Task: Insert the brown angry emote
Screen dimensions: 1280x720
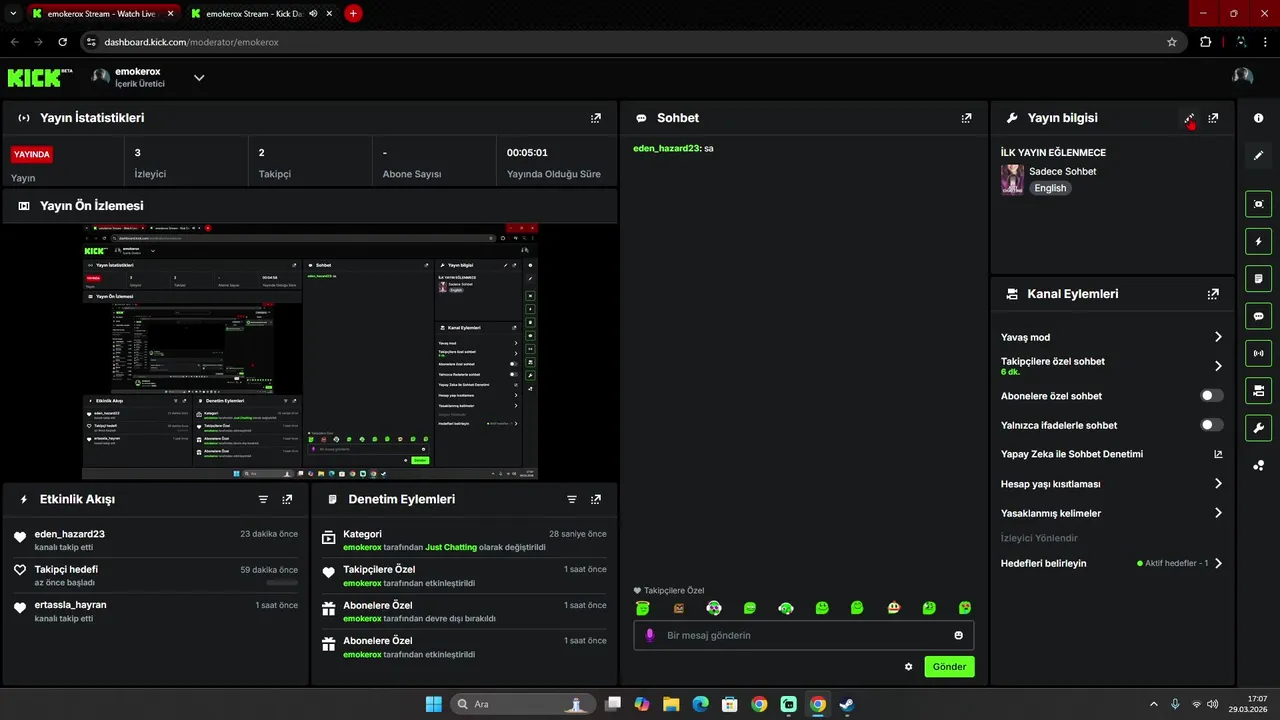Action: click(x=679, y=608)
